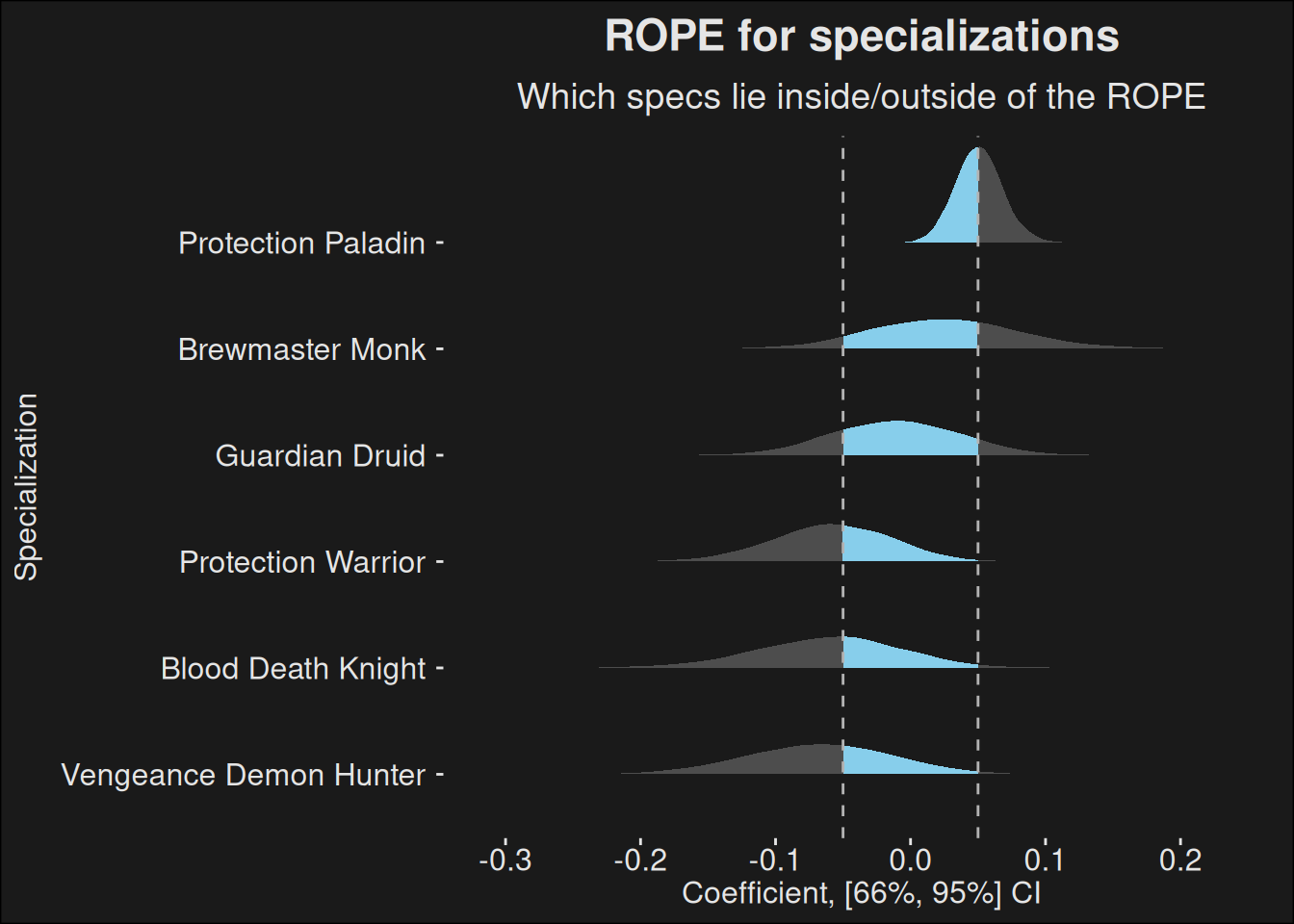The image size is (1294, 924).
Task: Click the -0.2 x-axis tick label
Action: (640, 860)
